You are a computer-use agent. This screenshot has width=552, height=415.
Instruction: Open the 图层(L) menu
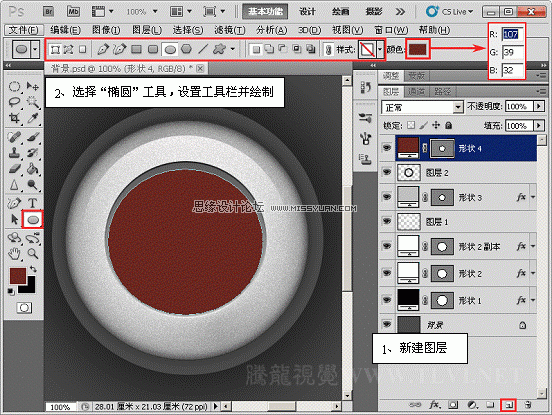147,30
